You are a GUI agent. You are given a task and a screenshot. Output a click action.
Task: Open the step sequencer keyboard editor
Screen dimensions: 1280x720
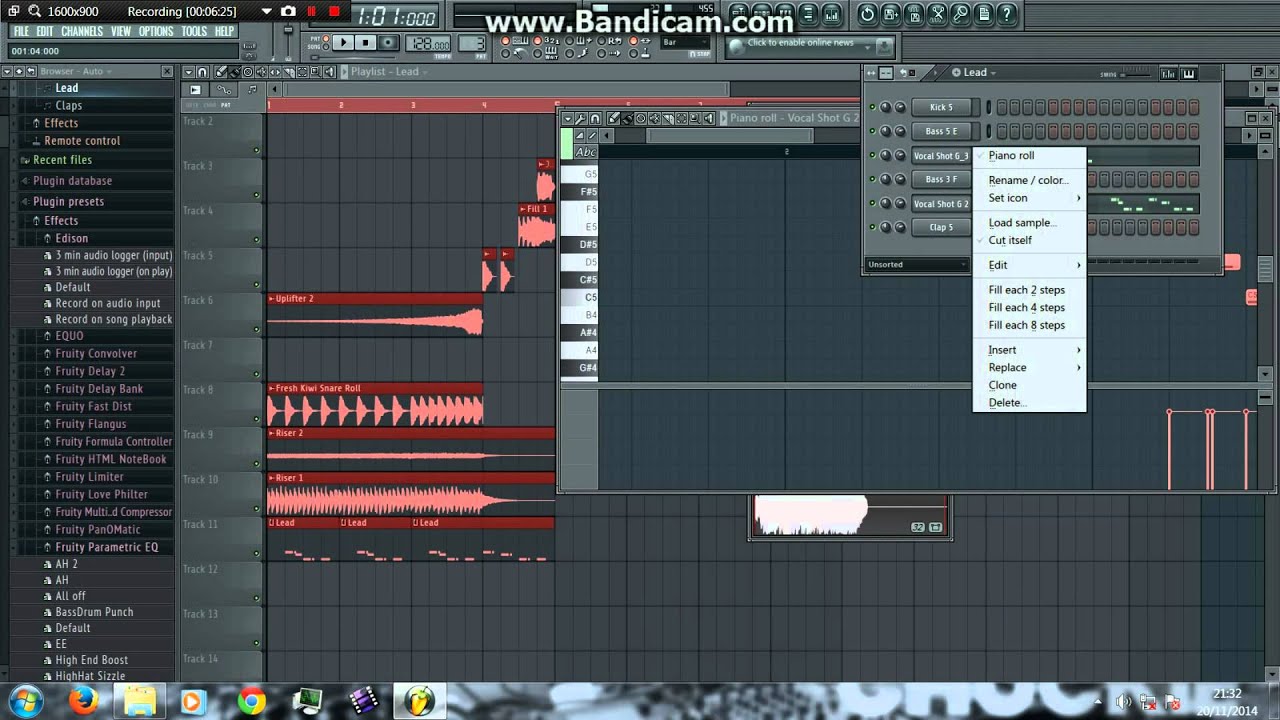(x=1189, y=73)
